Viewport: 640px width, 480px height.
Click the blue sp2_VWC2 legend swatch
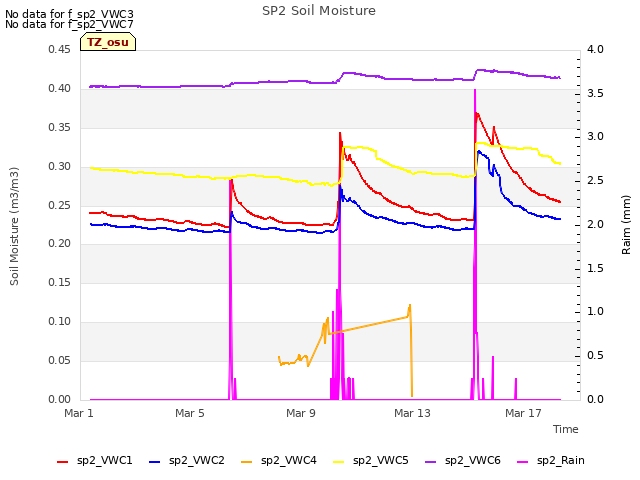155,462
